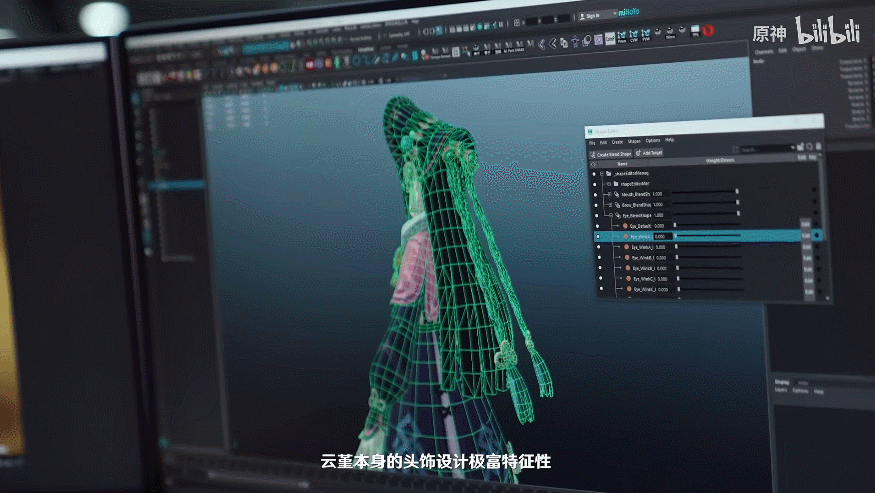Screen dimensions: 875x493
Task: Click the Eye_Default weight value field
Action: [x=659, y=226]
